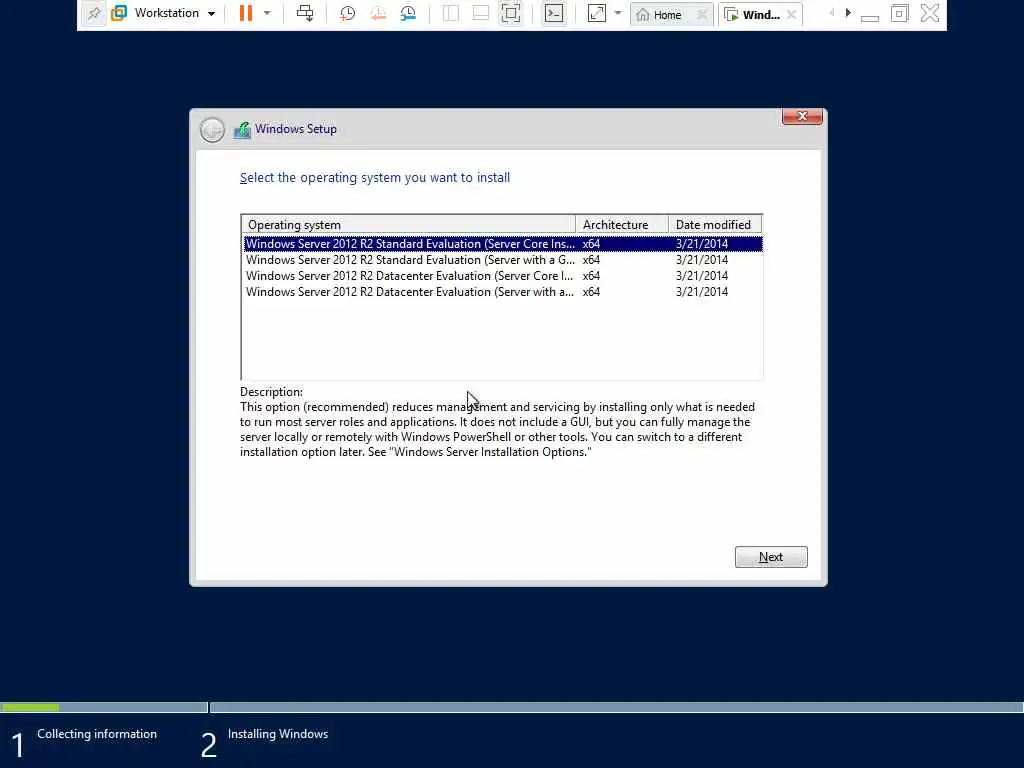This screenshot has height=768, width=1024.
Task: Expand the power options arrow beside pause
Action: point(267,13)
